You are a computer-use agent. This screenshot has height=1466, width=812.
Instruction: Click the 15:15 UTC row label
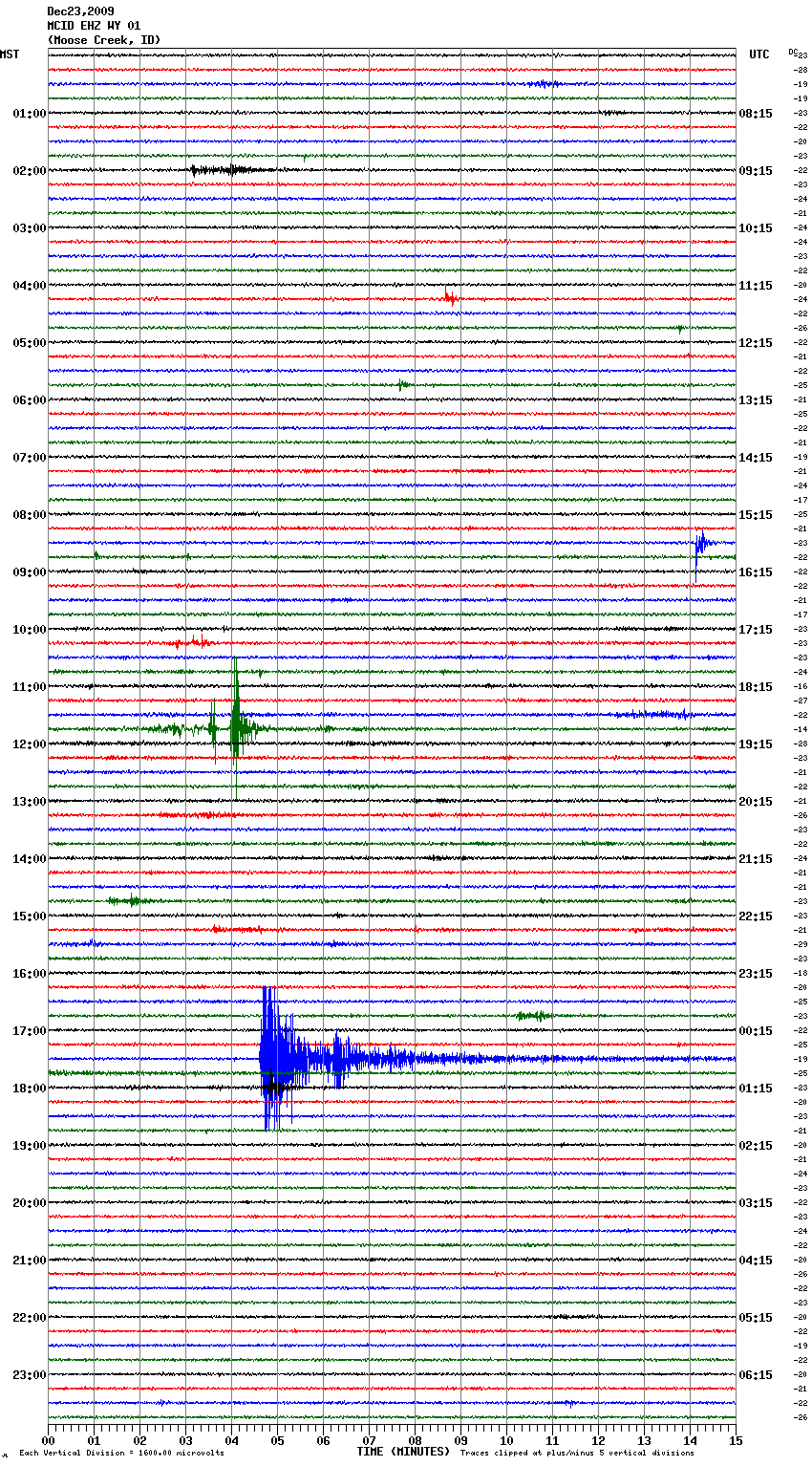point(756,515)
